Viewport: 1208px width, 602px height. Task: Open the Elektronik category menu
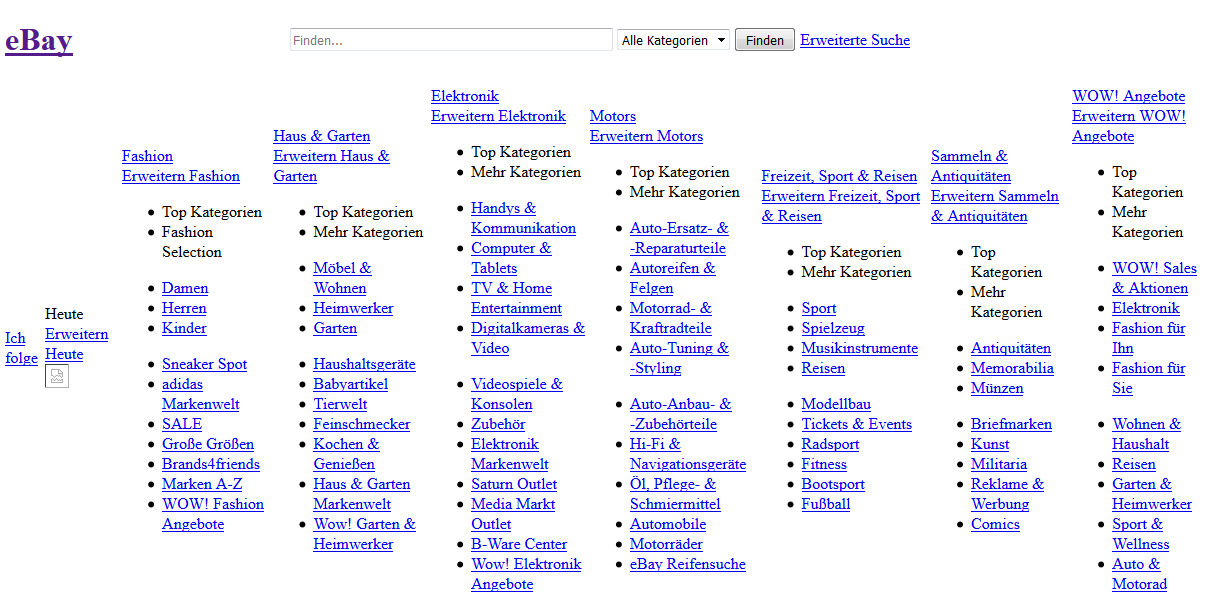pos(465,96)
